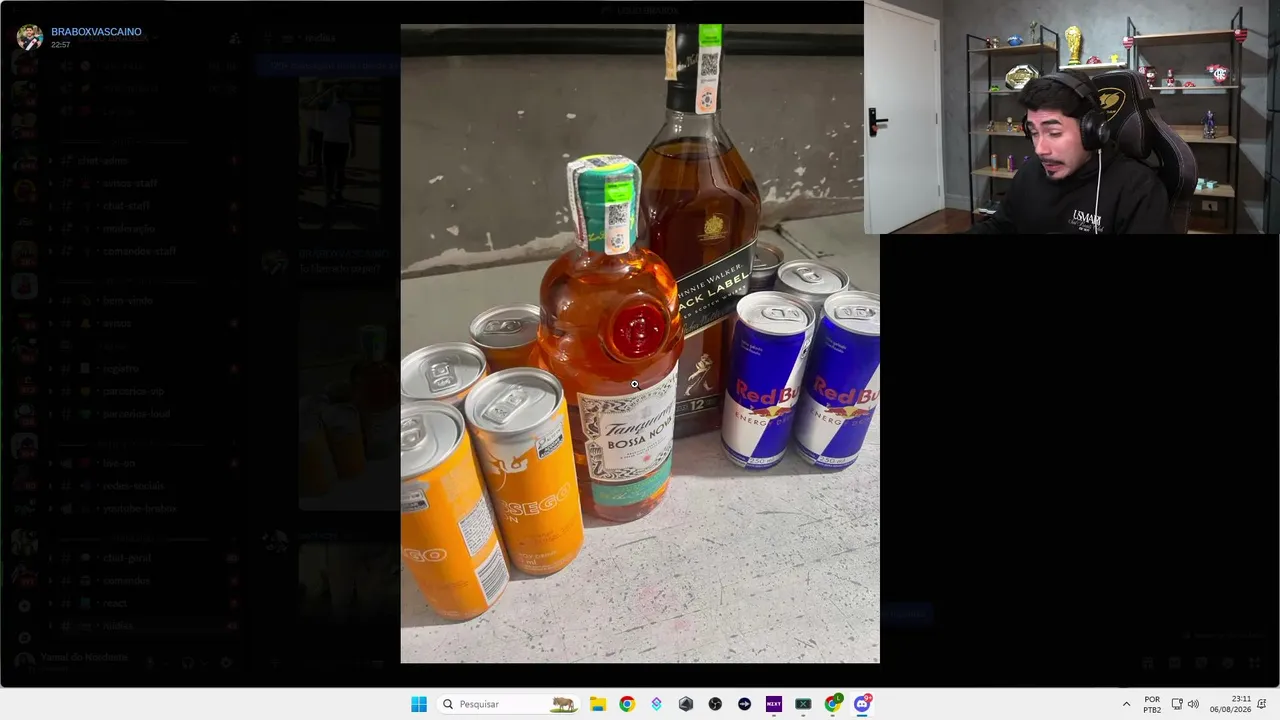This screenshot has width=1280, height=720.
Task: Change the POR PTB2 keyboard language
Action: 1152,704
